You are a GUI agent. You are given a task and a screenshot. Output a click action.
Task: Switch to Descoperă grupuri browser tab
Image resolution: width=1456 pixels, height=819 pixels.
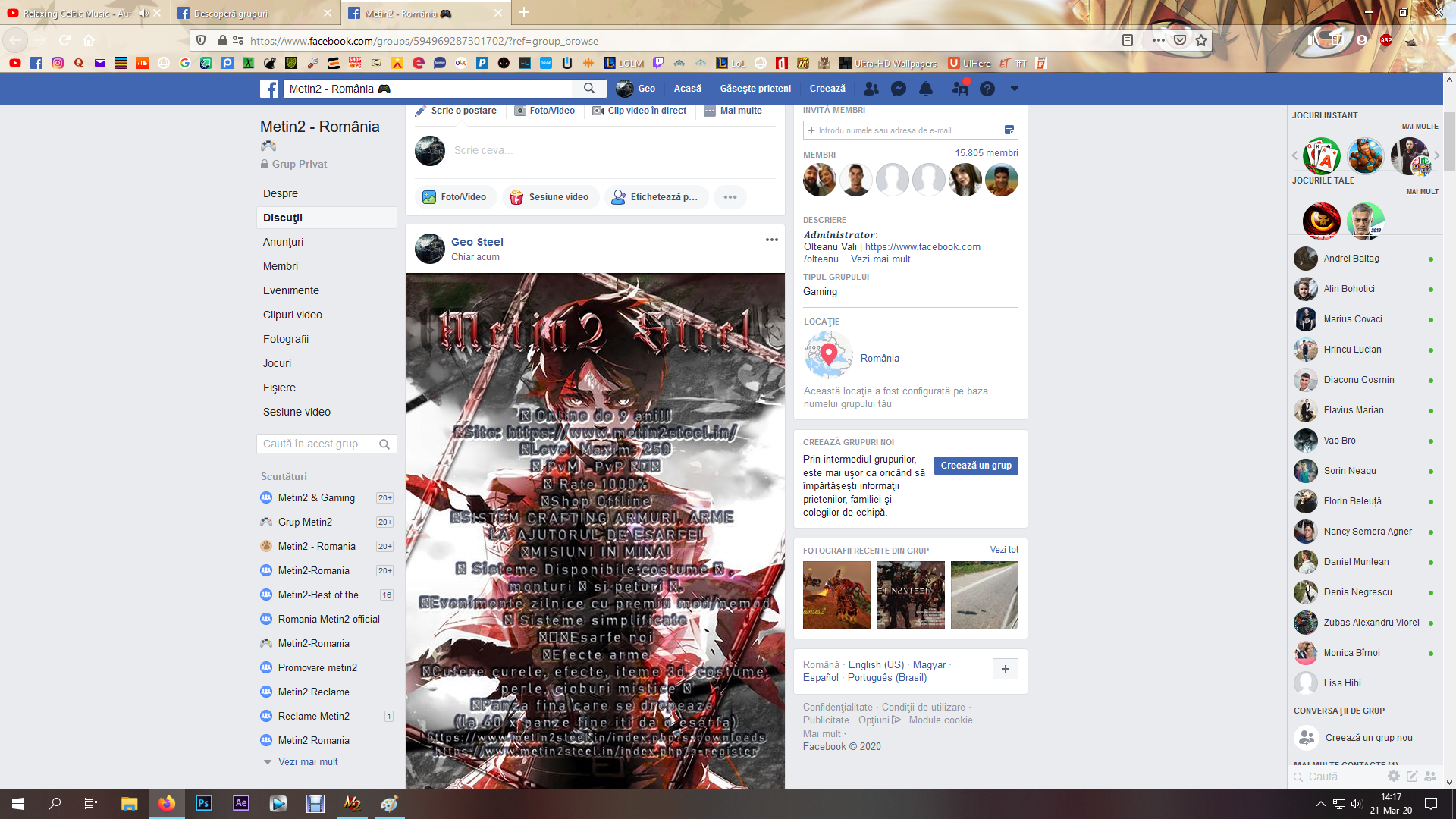(x=231, y=14)
